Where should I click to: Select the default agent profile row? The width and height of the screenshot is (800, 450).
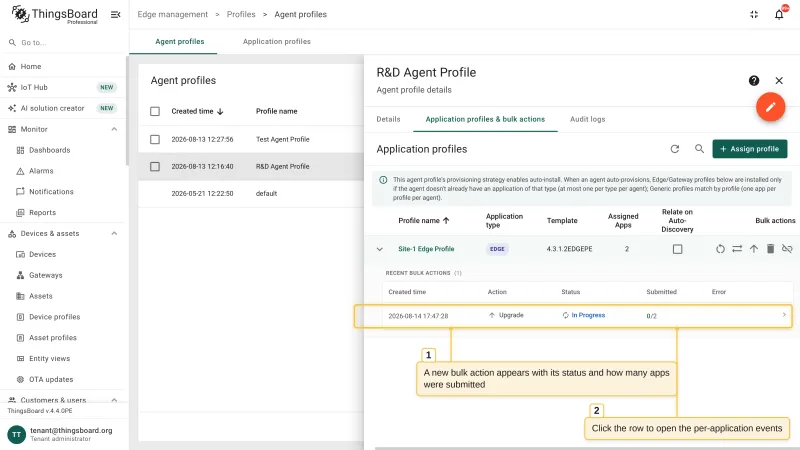[251, 193]
